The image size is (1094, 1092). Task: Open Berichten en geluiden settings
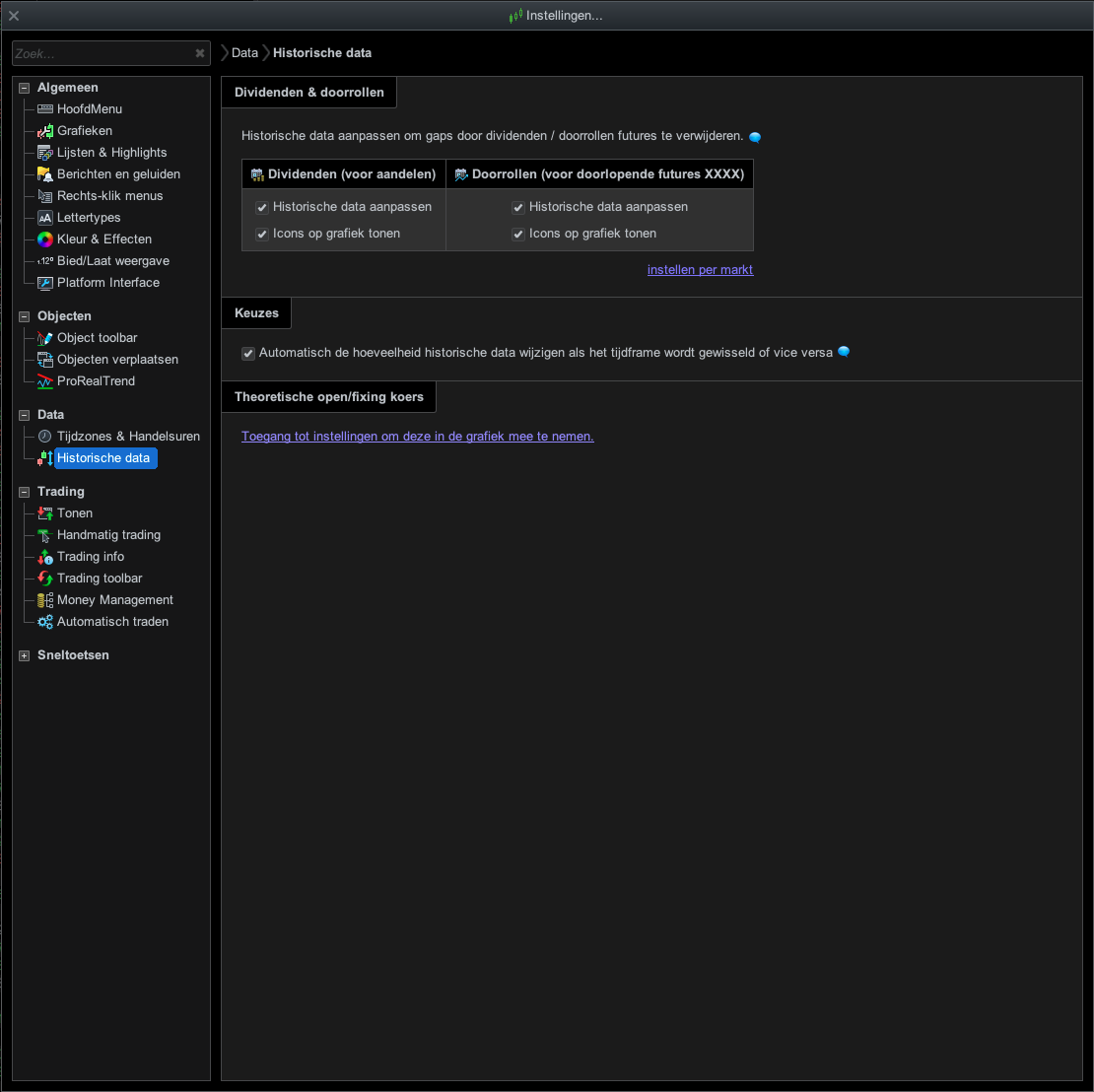[118, 173]
